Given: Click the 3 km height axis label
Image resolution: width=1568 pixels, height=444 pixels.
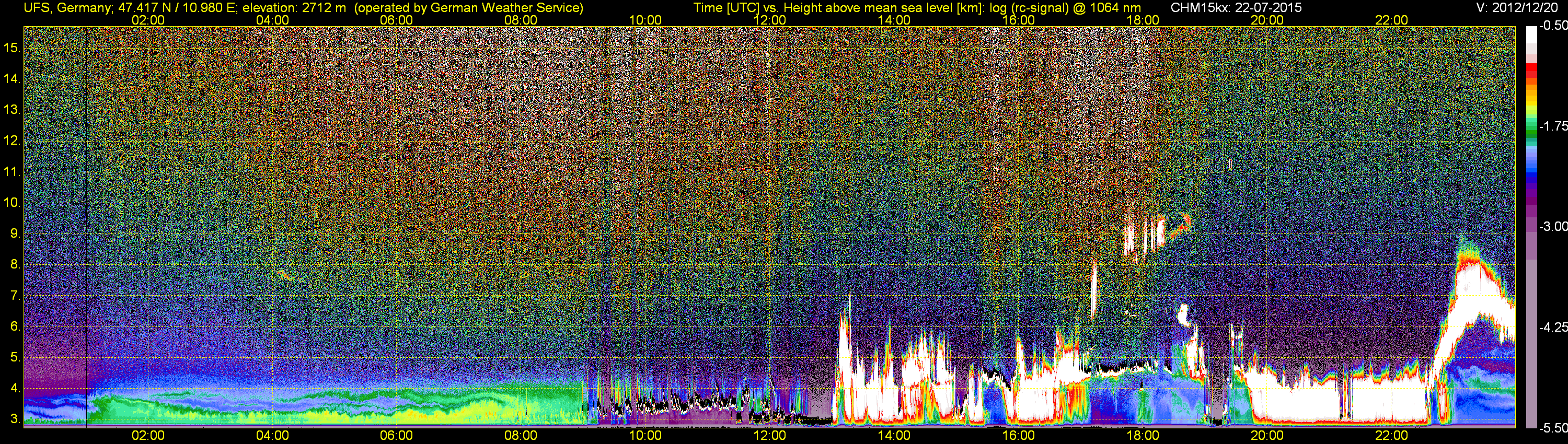Looking at the screenshot, I should point(15,419).
